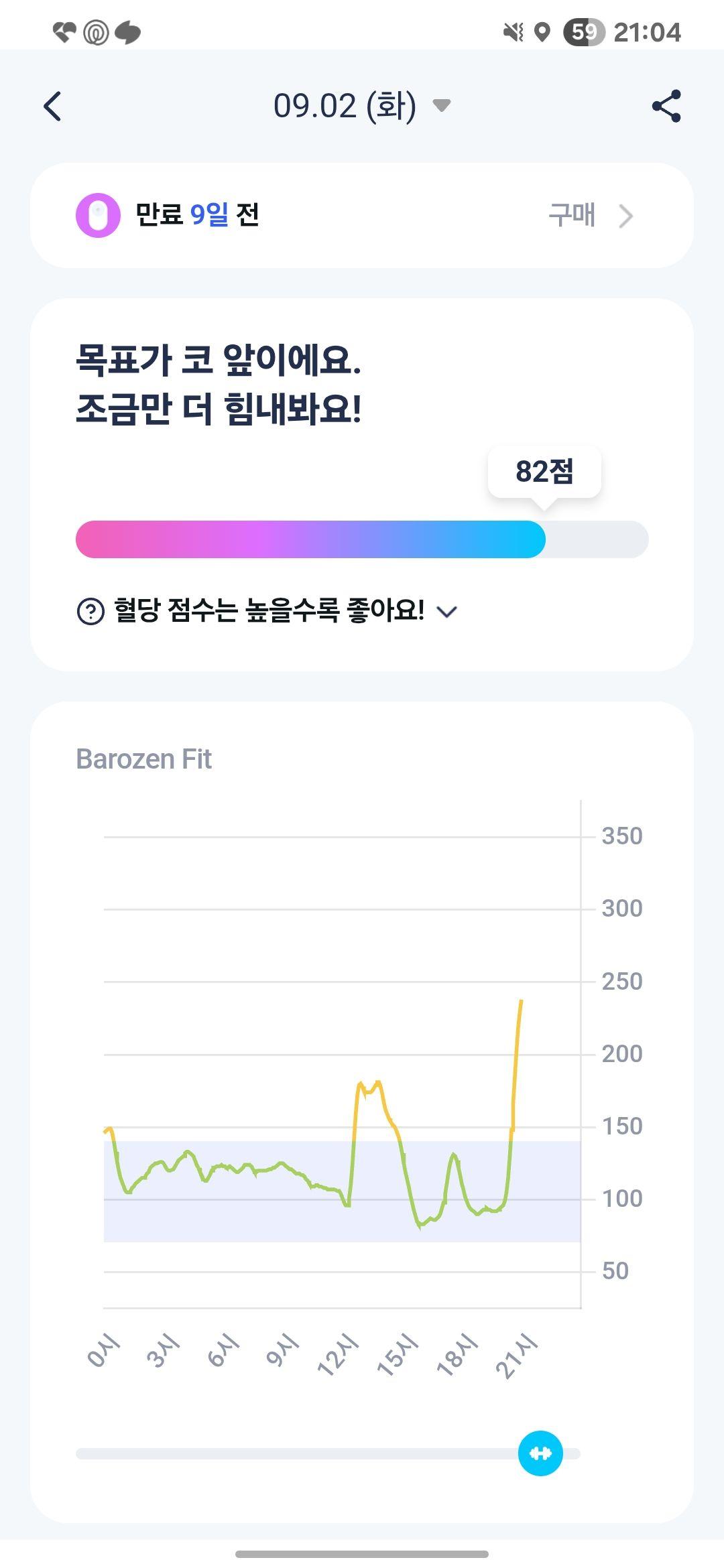Click the blue chart range slider handle
Image resolution: width=724 pixels, height=1568 pixels.
click(540, 1453)
